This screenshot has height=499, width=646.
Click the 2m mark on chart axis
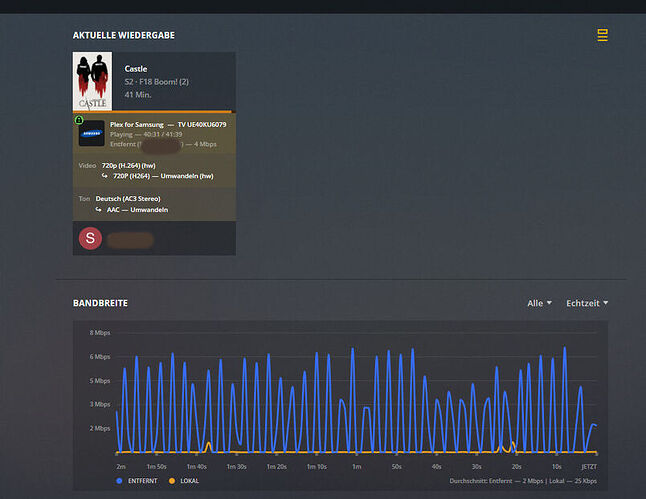[121, 467]
